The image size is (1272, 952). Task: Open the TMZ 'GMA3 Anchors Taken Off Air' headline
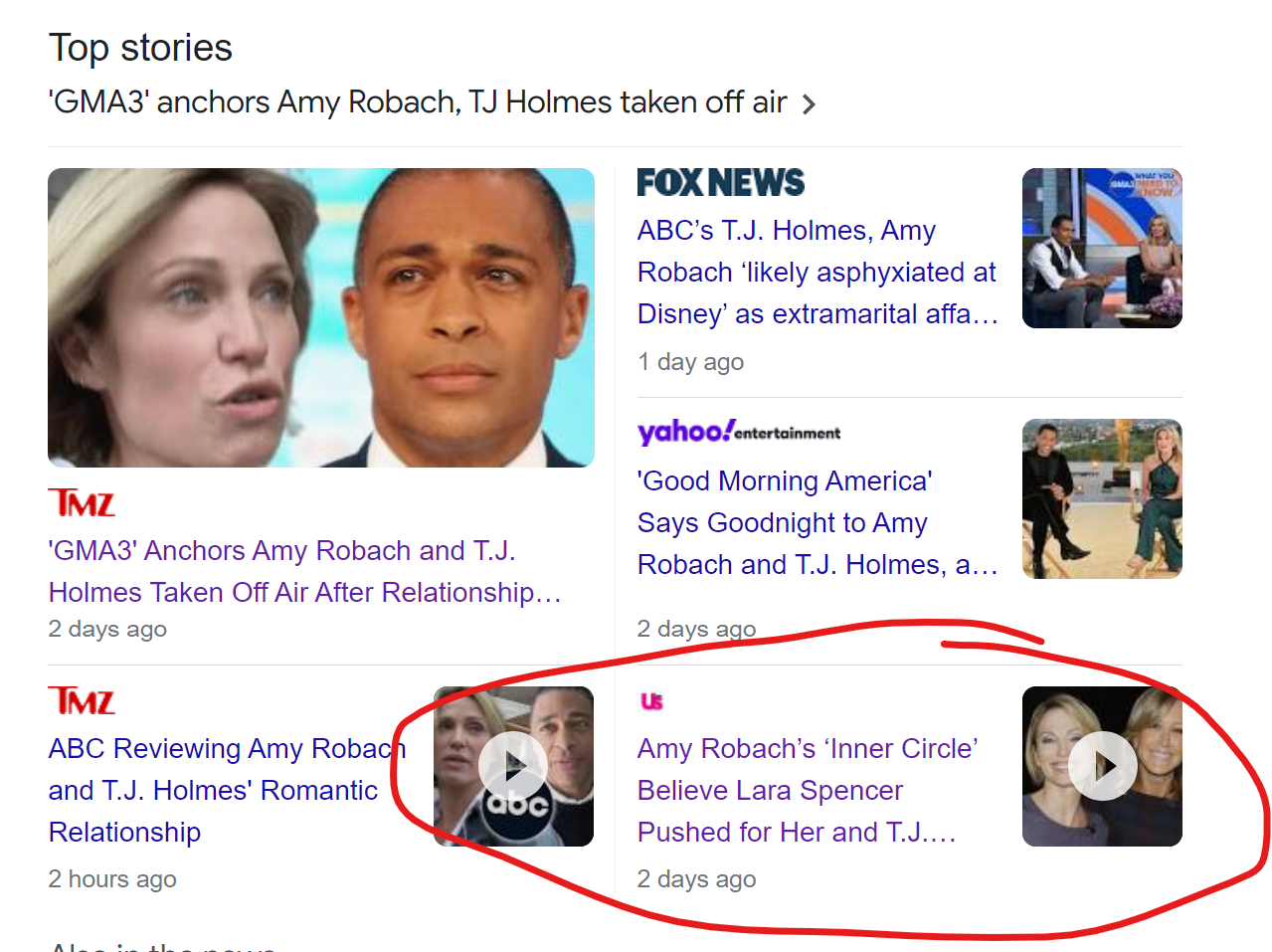[305, 571]
